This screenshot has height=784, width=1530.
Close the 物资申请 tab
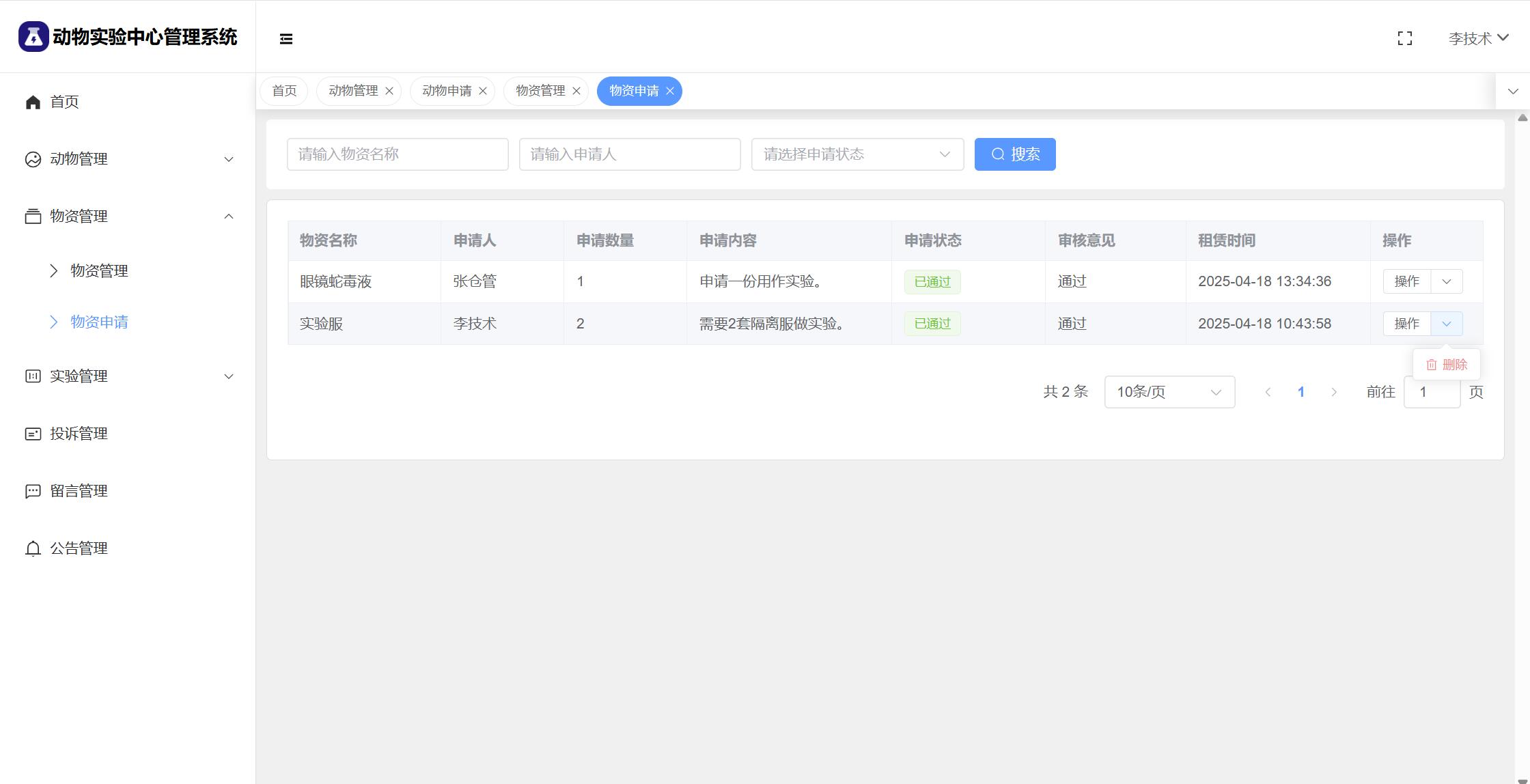pos(670,91)
